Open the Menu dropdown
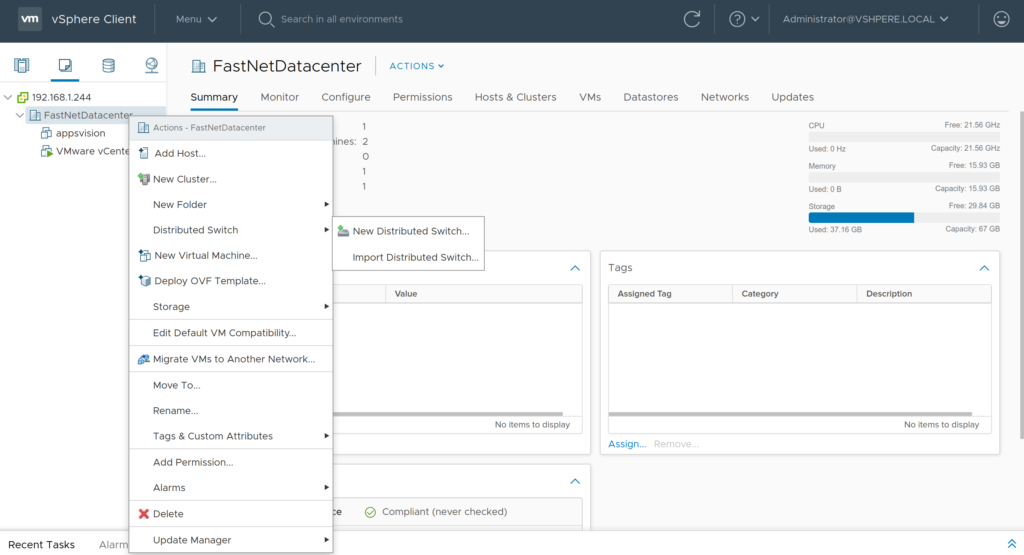This screenshot has height=555, width=1024. pyautogui.click(x=196, y=19)
